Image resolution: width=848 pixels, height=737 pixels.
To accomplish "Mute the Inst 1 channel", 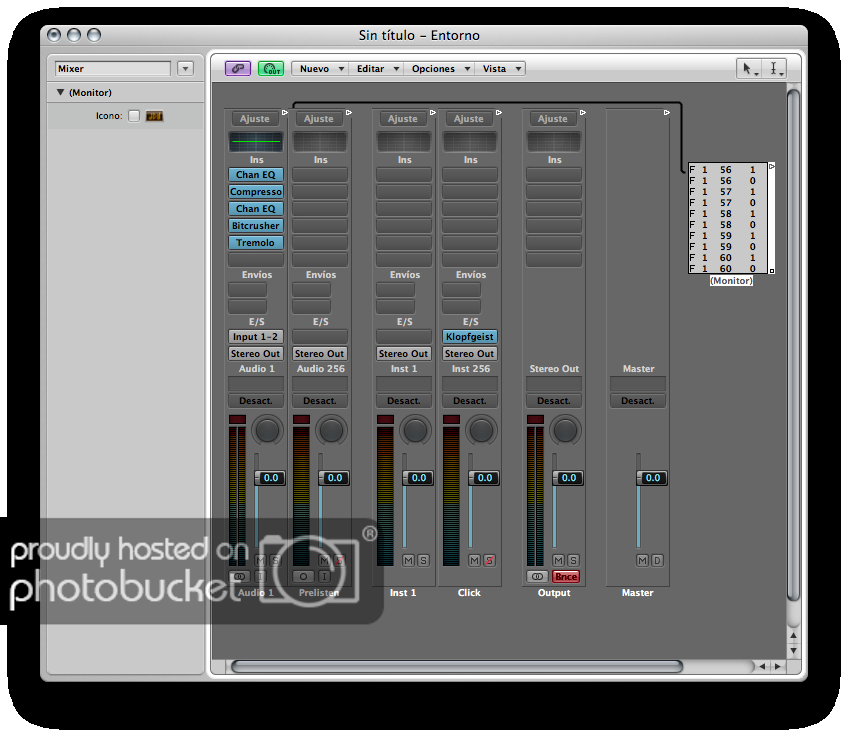I will (x=408, y=560).
